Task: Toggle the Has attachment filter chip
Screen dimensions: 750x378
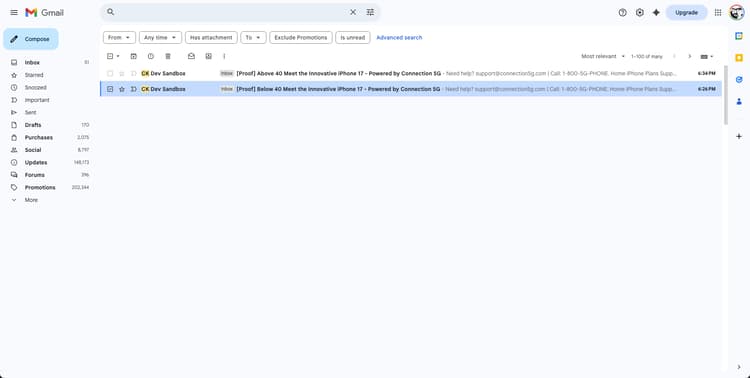Action: tap(211, 37)
